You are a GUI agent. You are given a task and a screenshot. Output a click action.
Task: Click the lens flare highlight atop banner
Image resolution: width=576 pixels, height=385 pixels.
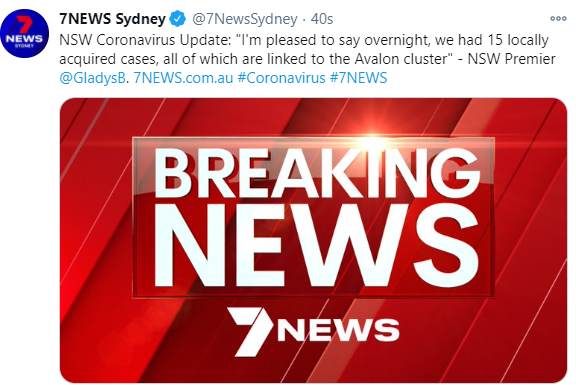click(x=371, y=139)
